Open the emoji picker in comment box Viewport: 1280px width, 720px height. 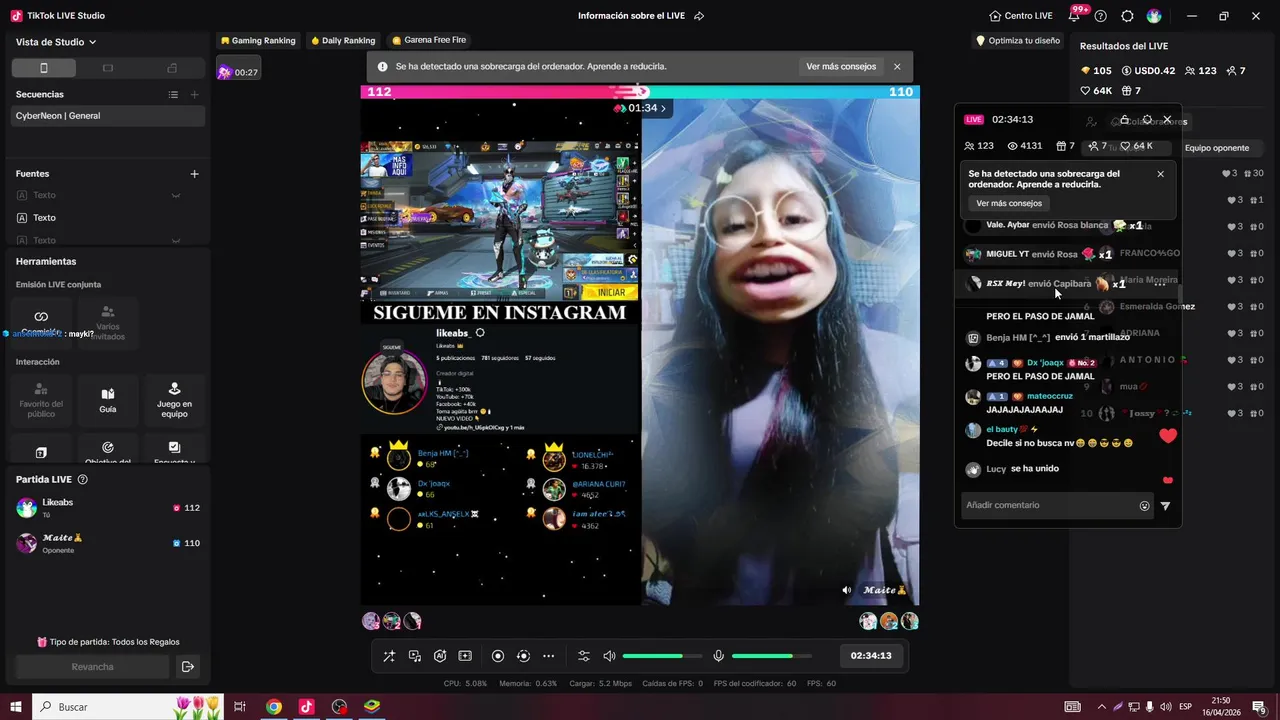[x=1144, y=506]
